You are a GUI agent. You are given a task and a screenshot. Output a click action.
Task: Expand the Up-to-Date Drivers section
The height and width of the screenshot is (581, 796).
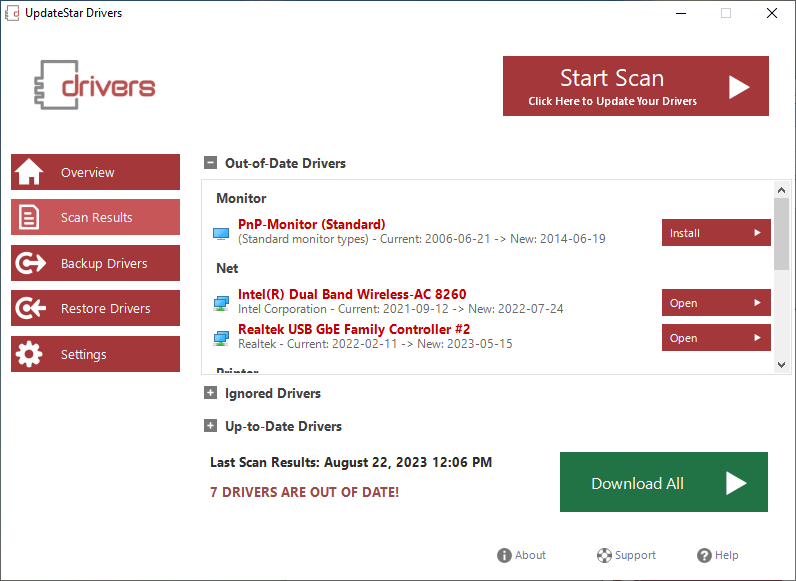(x=210, y=426)
